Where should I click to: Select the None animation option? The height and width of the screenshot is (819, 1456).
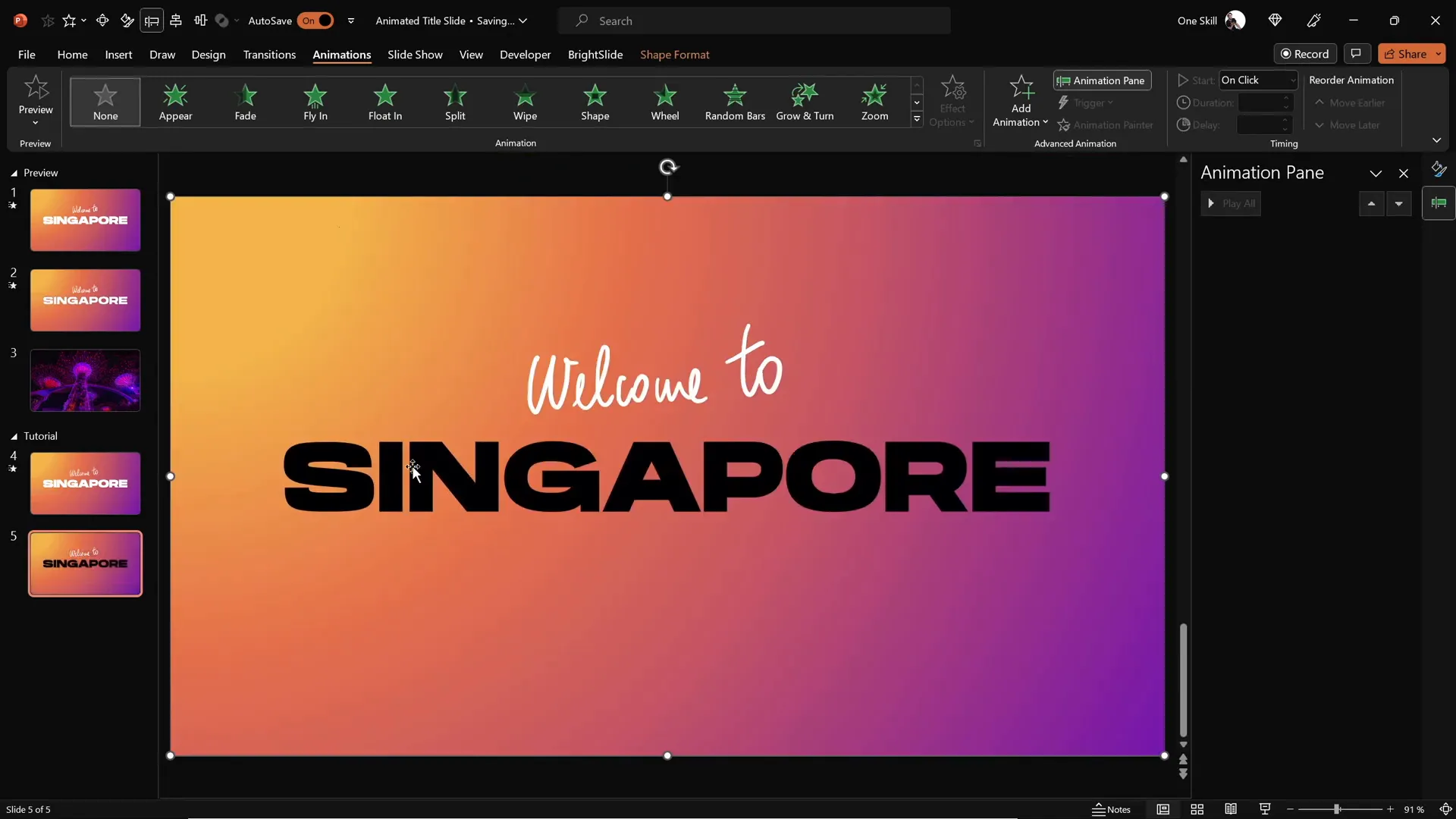coord(105,102)
